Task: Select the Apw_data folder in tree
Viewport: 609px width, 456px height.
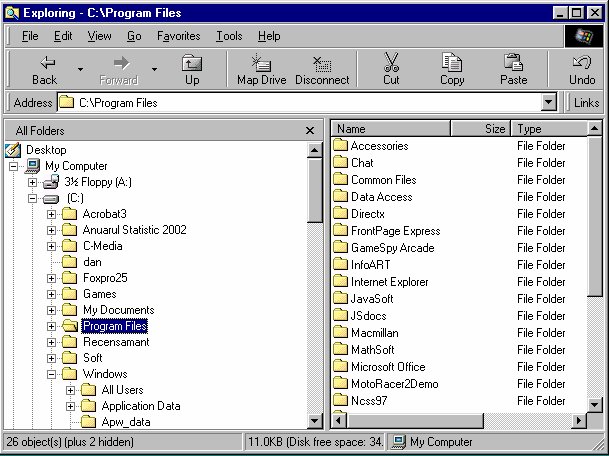Action: 126,422
